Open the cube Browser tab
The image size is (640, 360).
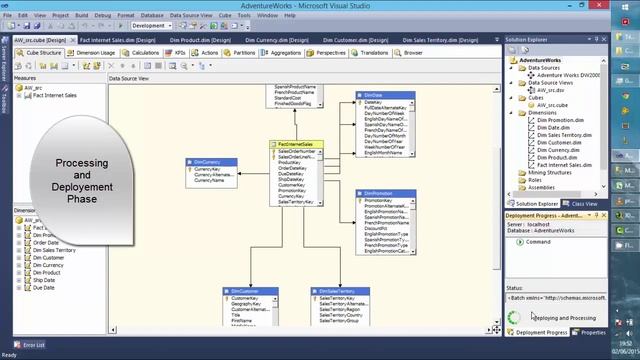coord(409,53)
